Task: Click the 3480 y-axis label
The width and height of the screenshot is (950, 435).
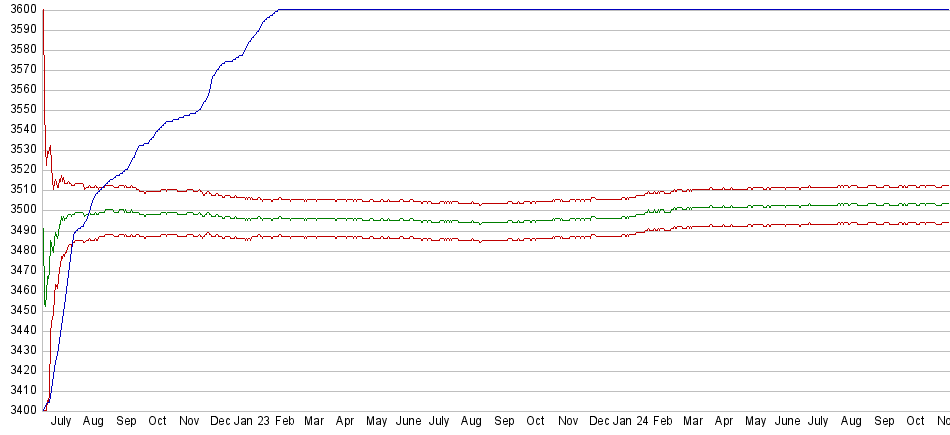Action: tap(19, 249)
